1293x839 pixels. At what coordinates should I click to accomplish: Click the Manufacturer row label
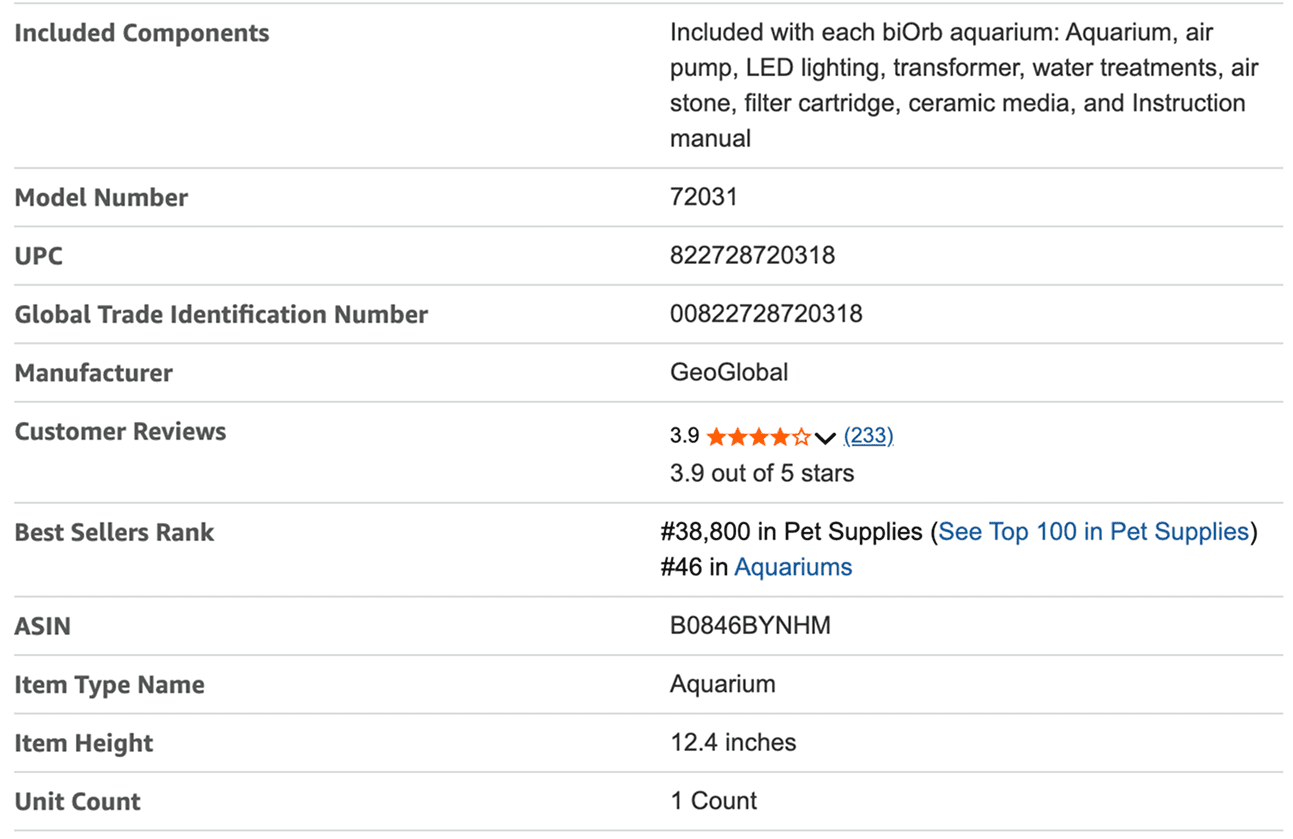(93, 373)
